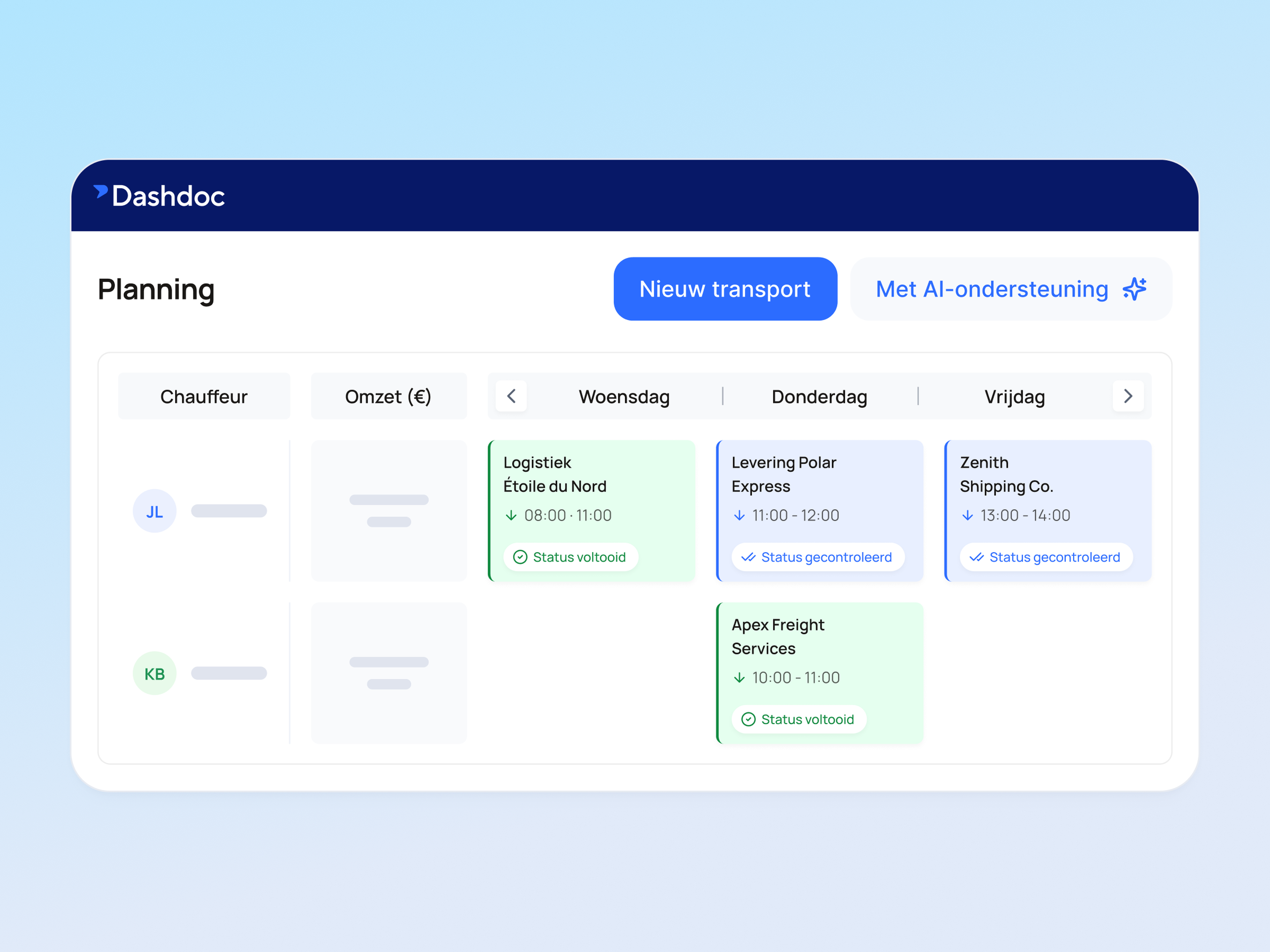The height and width of the screenshot is (952, 1270).
Task: Click the check circle icon on Apex Freight status
Action: (749, 719)
